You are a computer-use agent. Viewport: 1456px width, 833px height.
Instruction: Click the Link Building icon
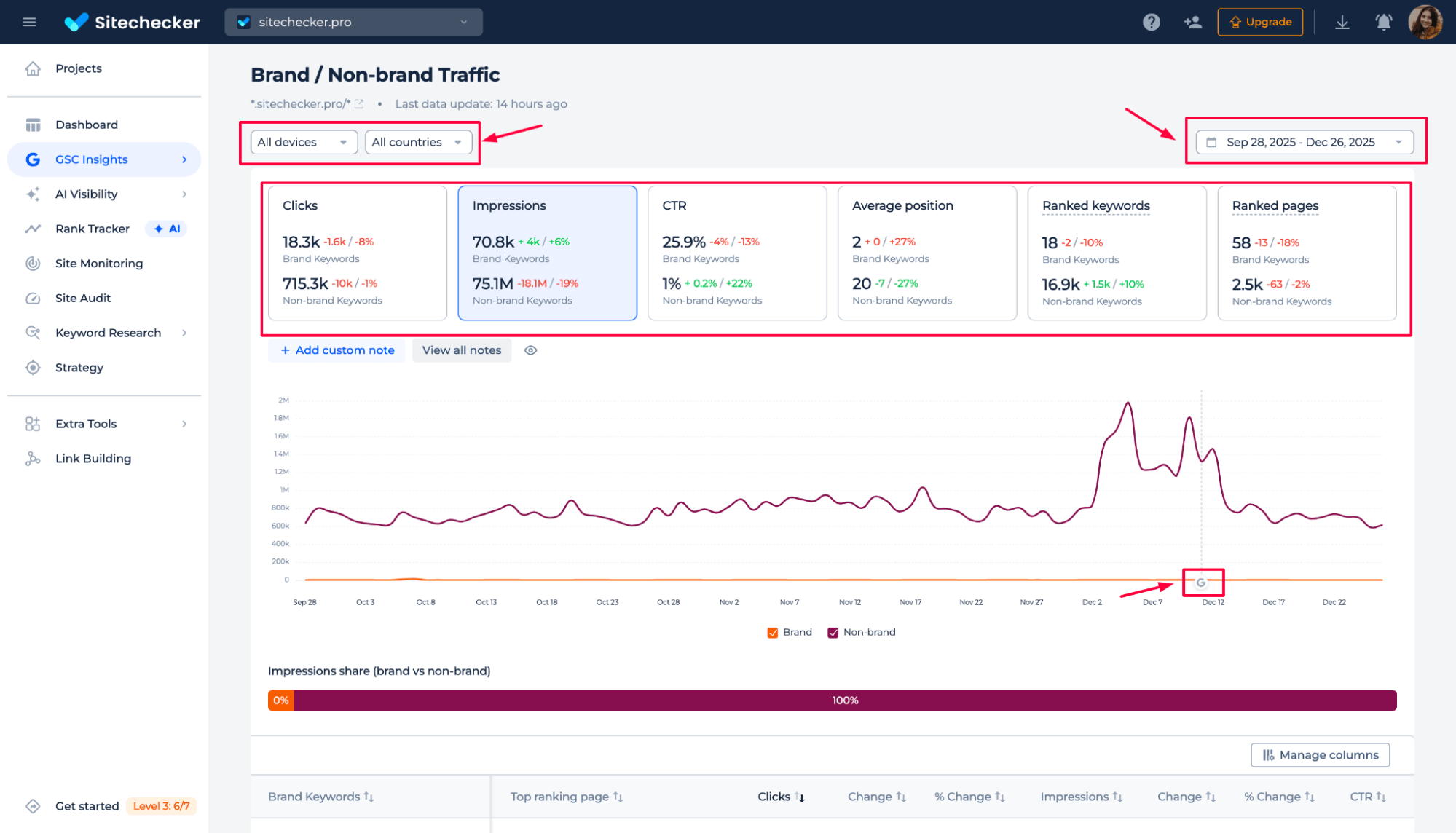(33, 458)
